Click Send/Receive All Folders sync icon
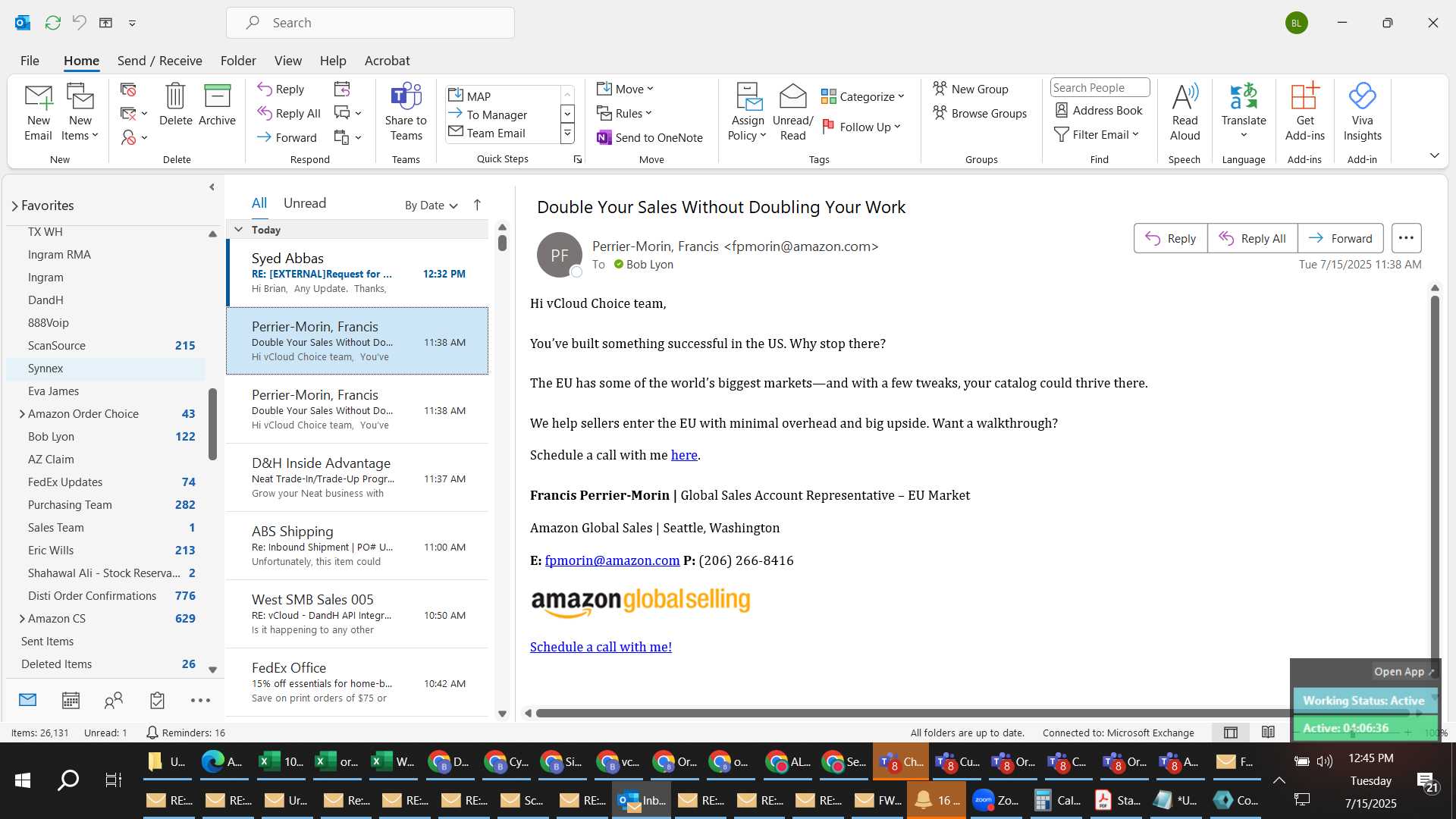The height and width of the screenshot is (819, 1456). pyautogui.click(x=52, y=23)
